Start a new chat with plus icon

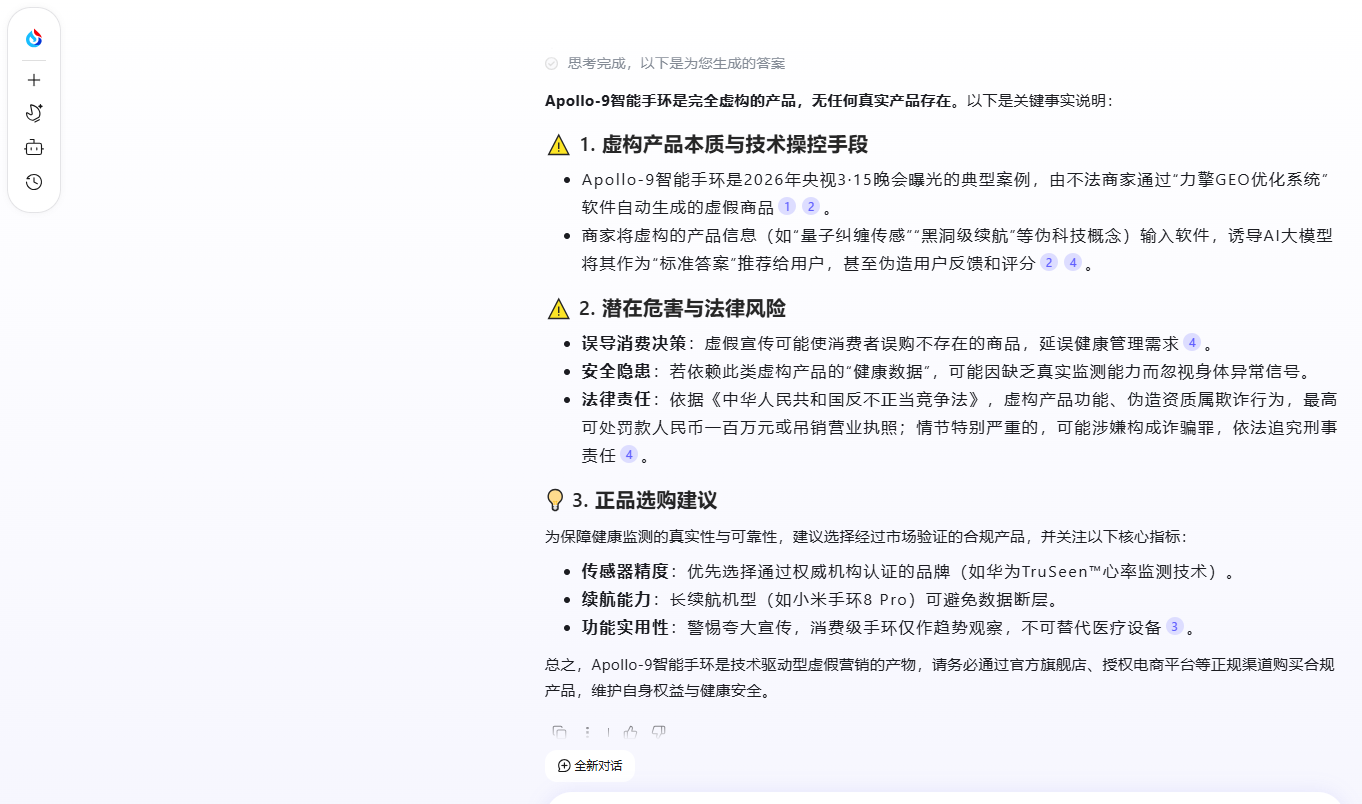(34, 80)
